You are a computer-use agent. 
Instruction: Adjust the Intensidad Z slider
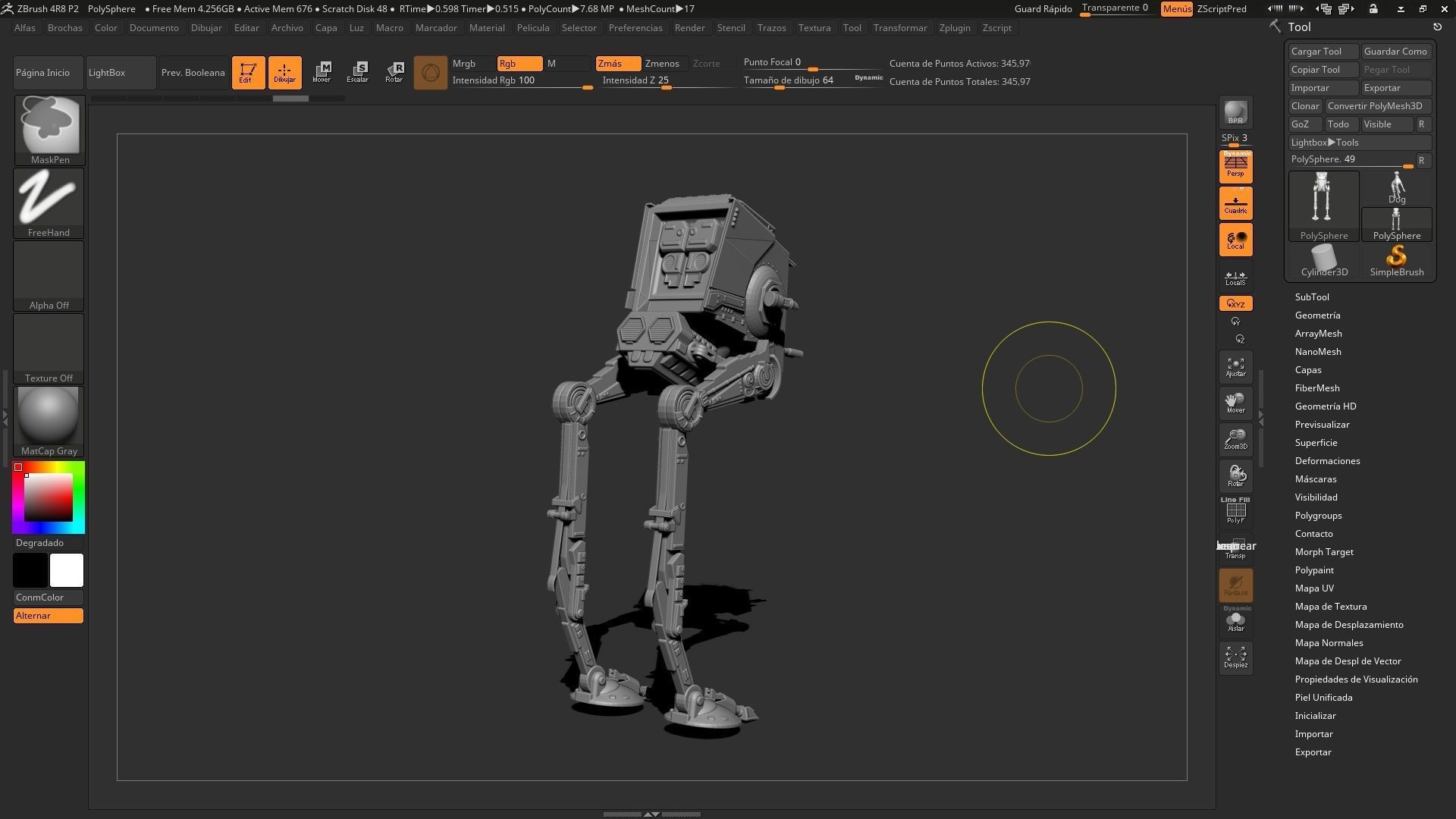pyautogui.click(x=667, y=81)
